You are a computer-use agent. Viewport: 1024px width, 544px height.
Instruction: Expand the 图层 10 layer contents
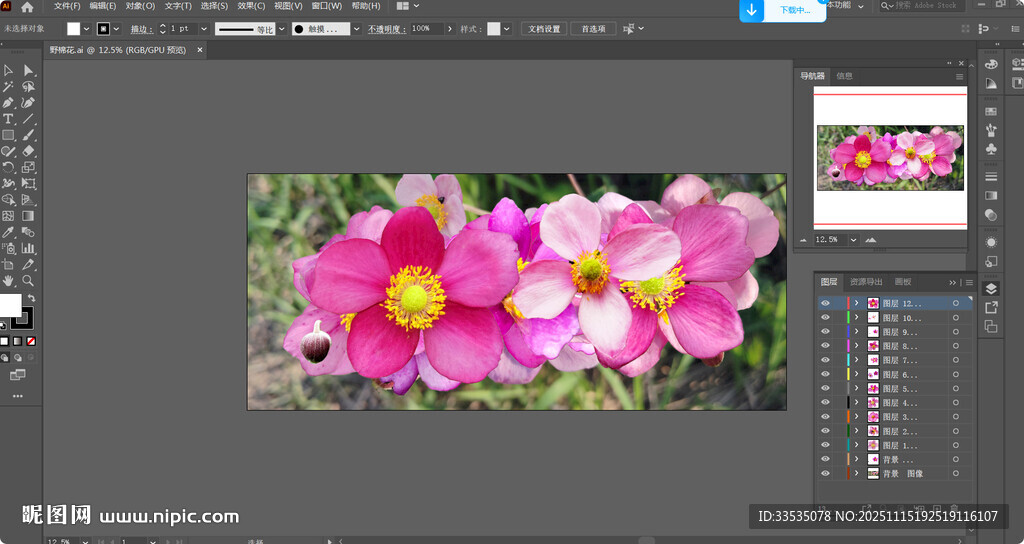pyautogui.click(x=856, y=317)
